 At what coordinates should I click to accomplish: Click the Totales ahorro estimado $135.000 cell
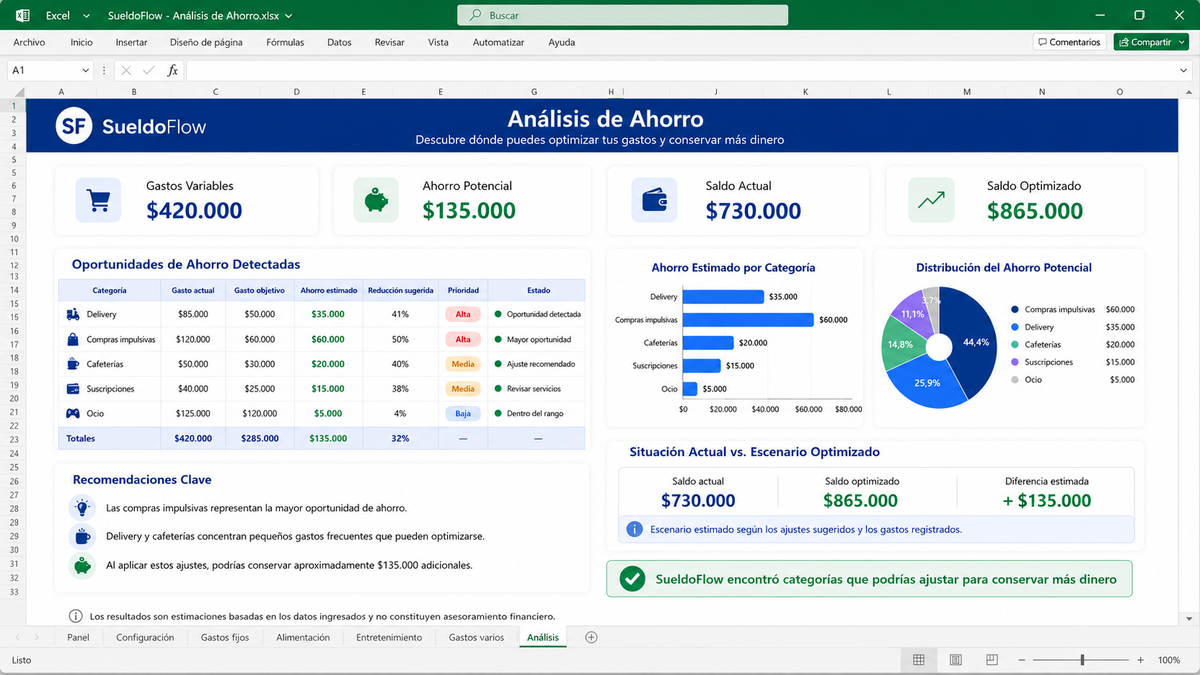coord(328,438)
